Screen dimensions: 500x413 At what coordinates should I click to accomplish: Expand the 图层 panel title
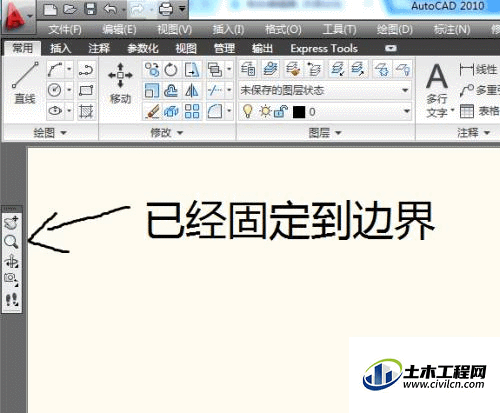click(325, 133)
